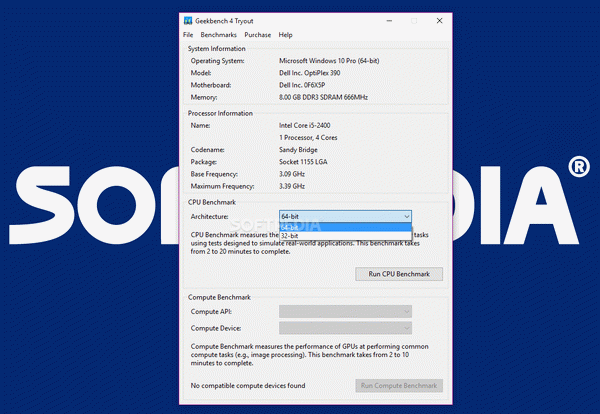Choose 32-bit from the Architecture list
The height and width of the screenshot is (414, 600).
pos(345,236)
